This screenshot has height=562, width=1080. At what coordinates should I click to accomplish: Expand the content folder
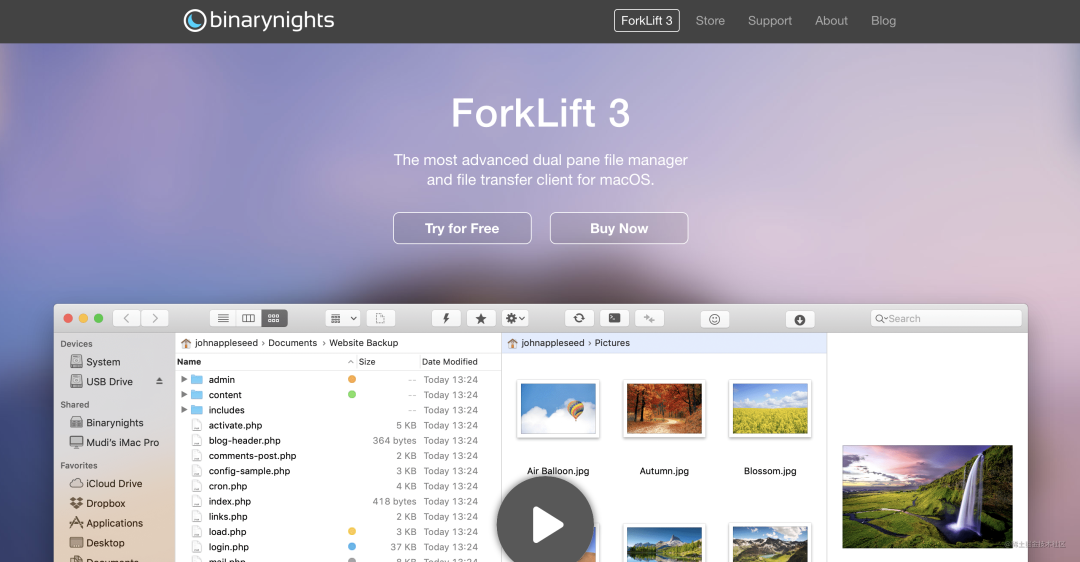[184, 395]
